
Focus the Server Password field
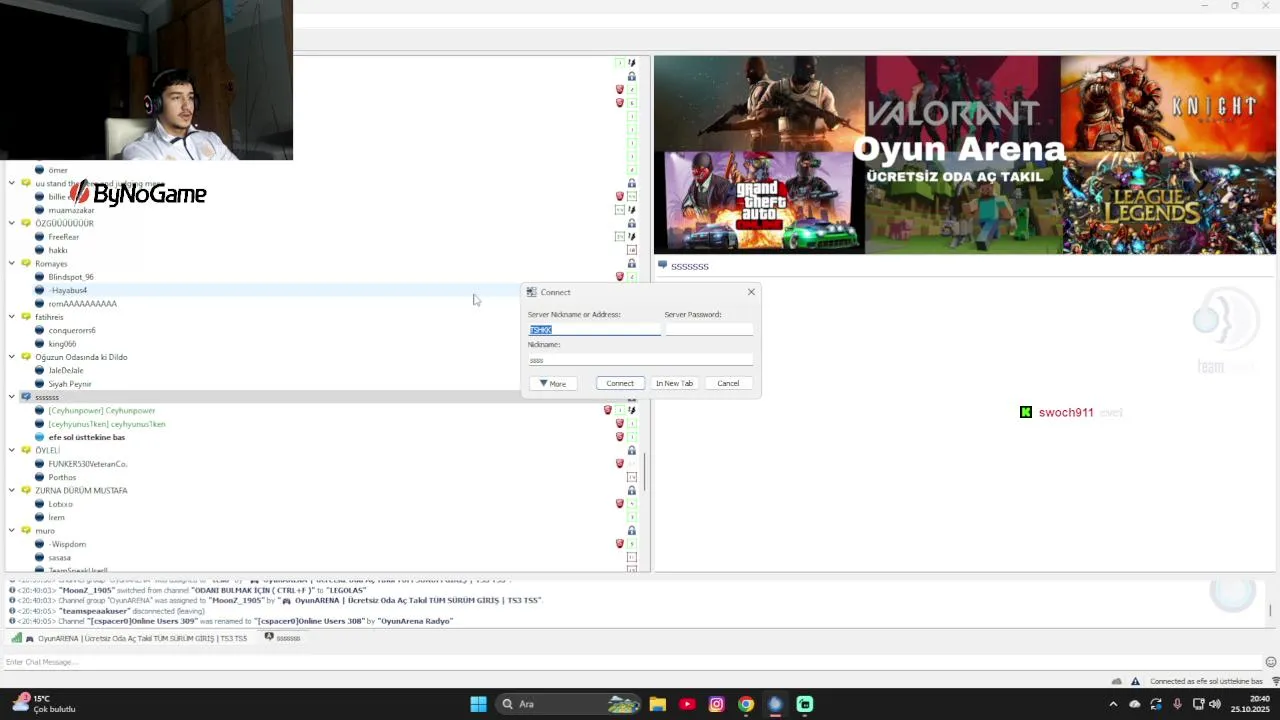click(x=709, y=329)
